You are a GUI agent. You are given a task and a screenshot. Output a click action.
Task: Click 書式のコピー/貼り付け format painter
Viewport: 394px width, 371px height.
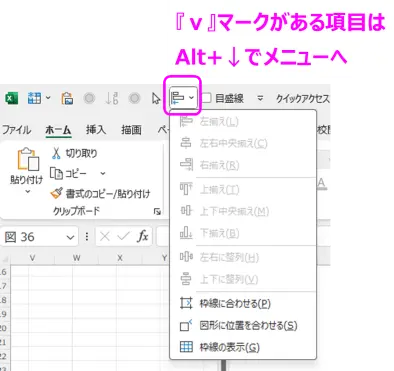(x=100, y=193)
